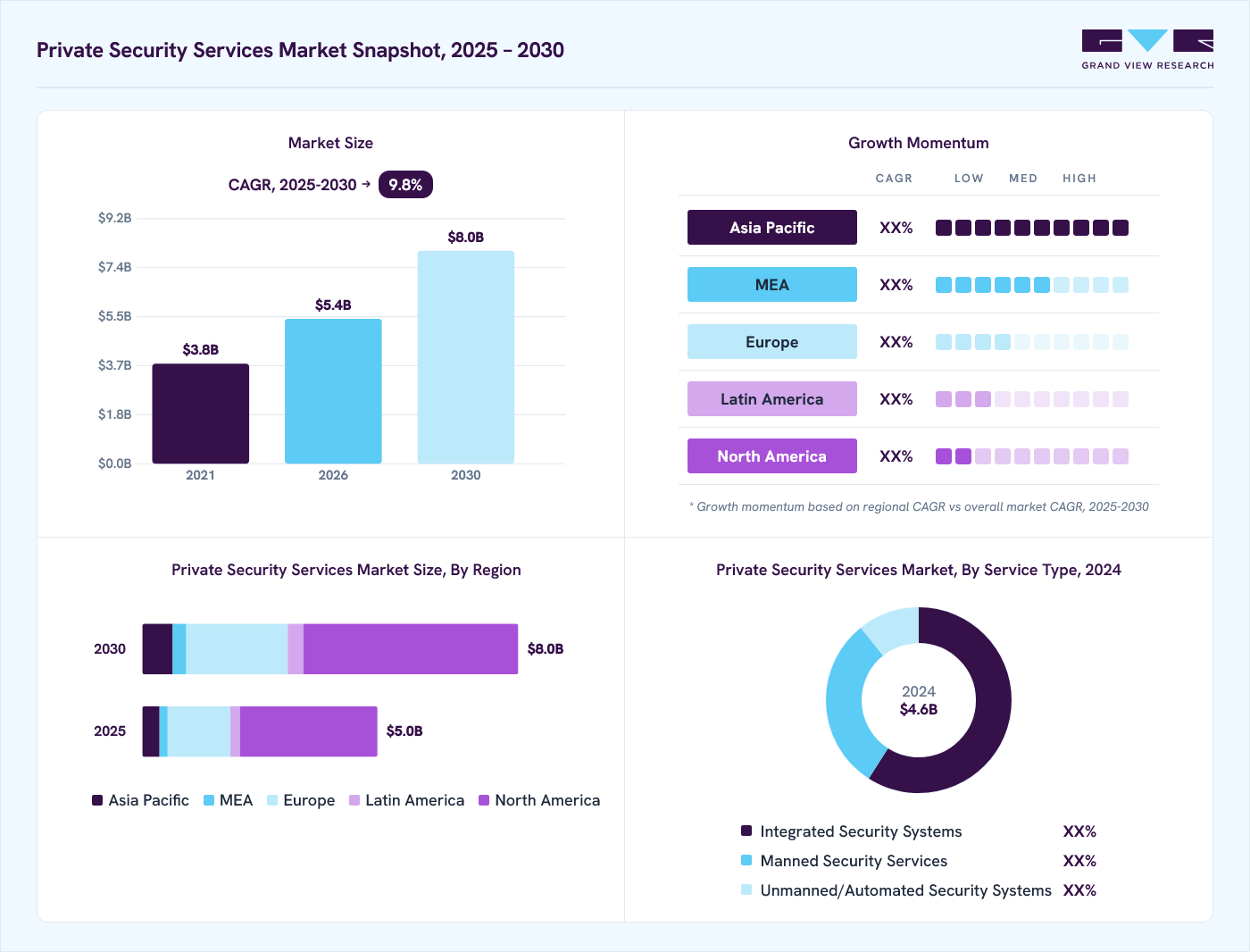Click the Private Security Services Market Snapshot title
Image resolution: width=1250 pixels, height=952 pixels.
(300, 50)
